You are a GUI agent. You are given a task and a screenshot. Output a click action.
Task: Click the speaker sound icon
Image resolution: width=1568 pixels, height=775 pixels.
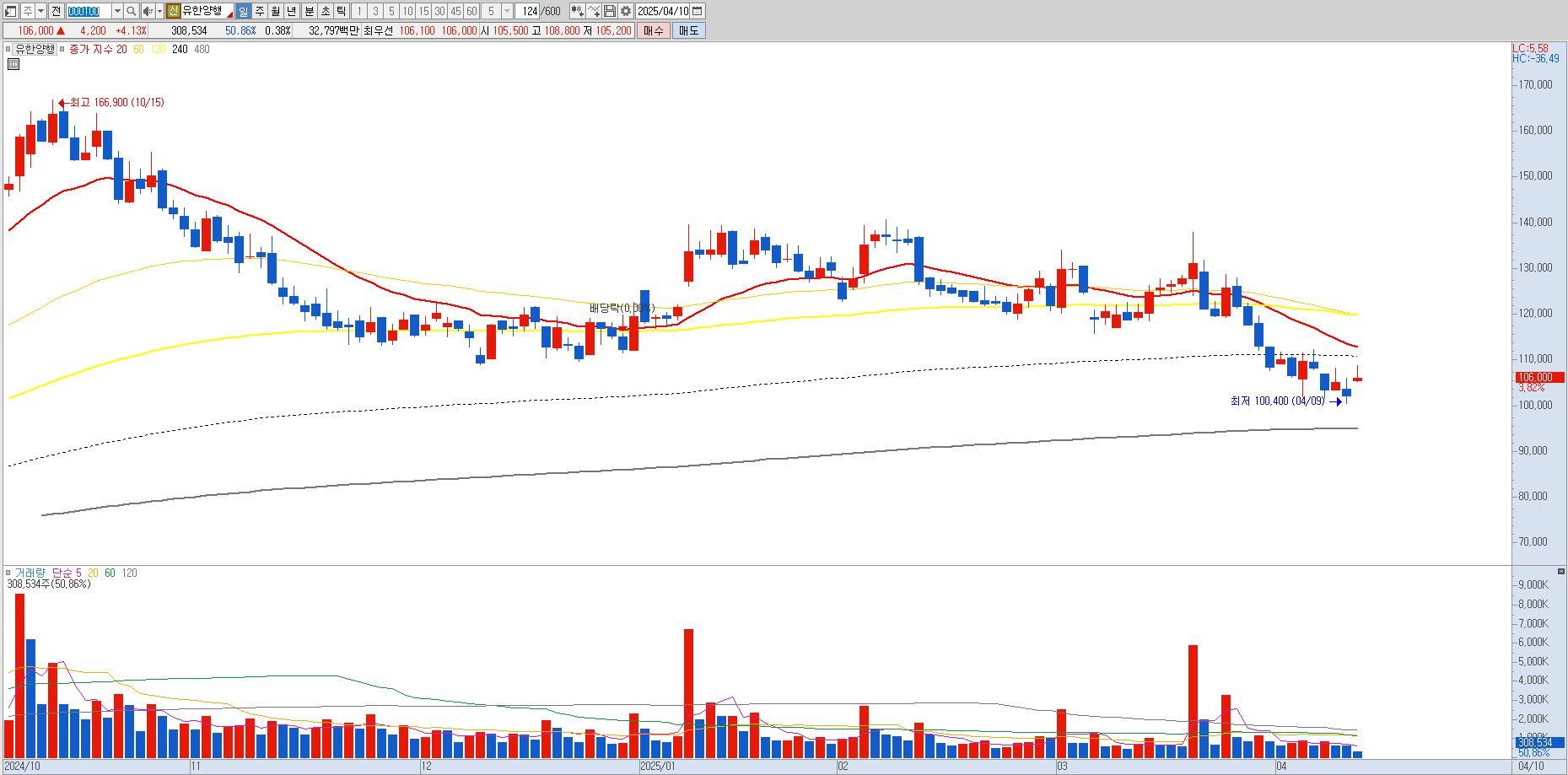(x=148, y=11)
